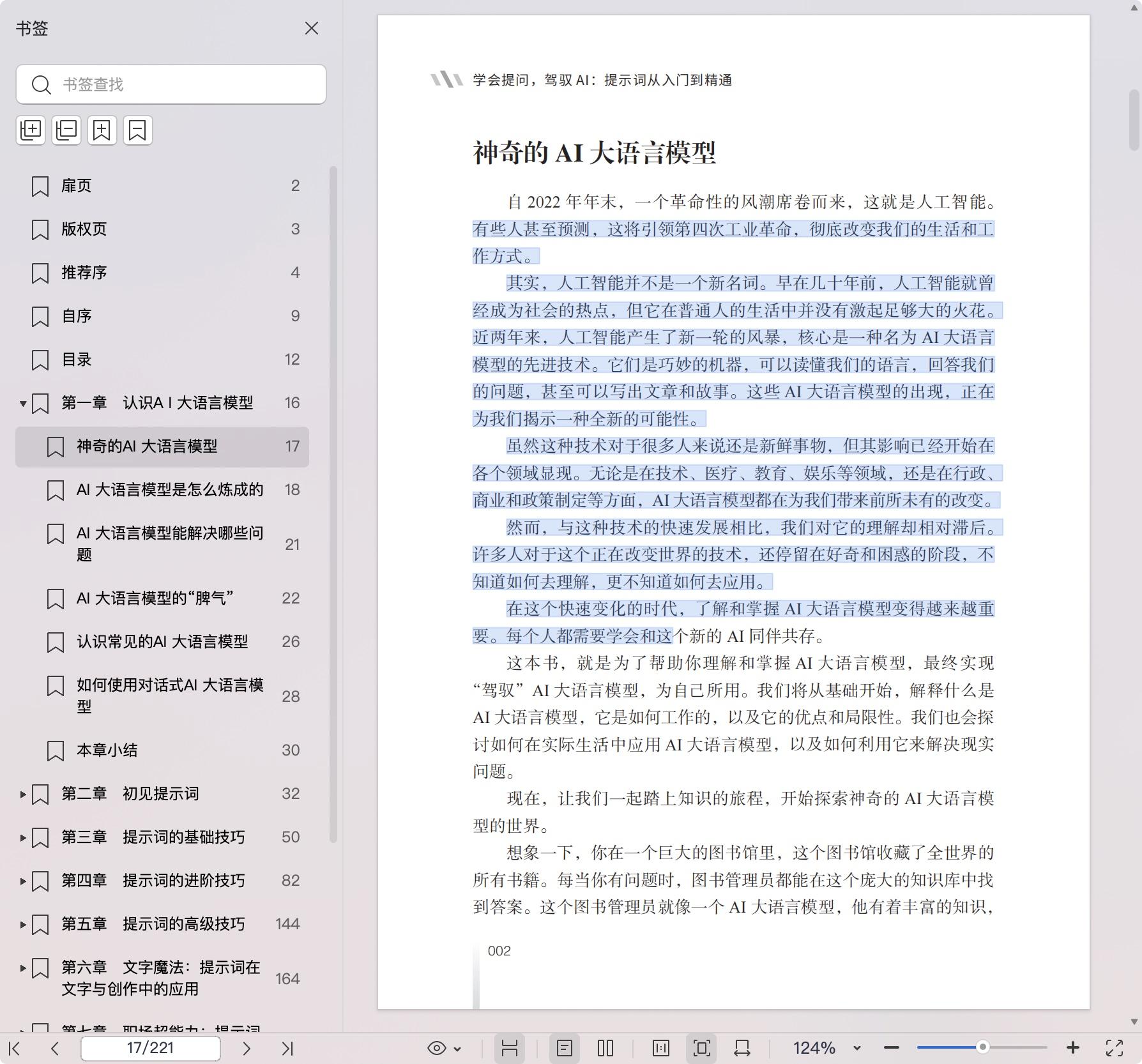The height and width of the screenshot is (1064, 1142).
Task: Open 本章小结 bookmark
Action: (162, 750)
